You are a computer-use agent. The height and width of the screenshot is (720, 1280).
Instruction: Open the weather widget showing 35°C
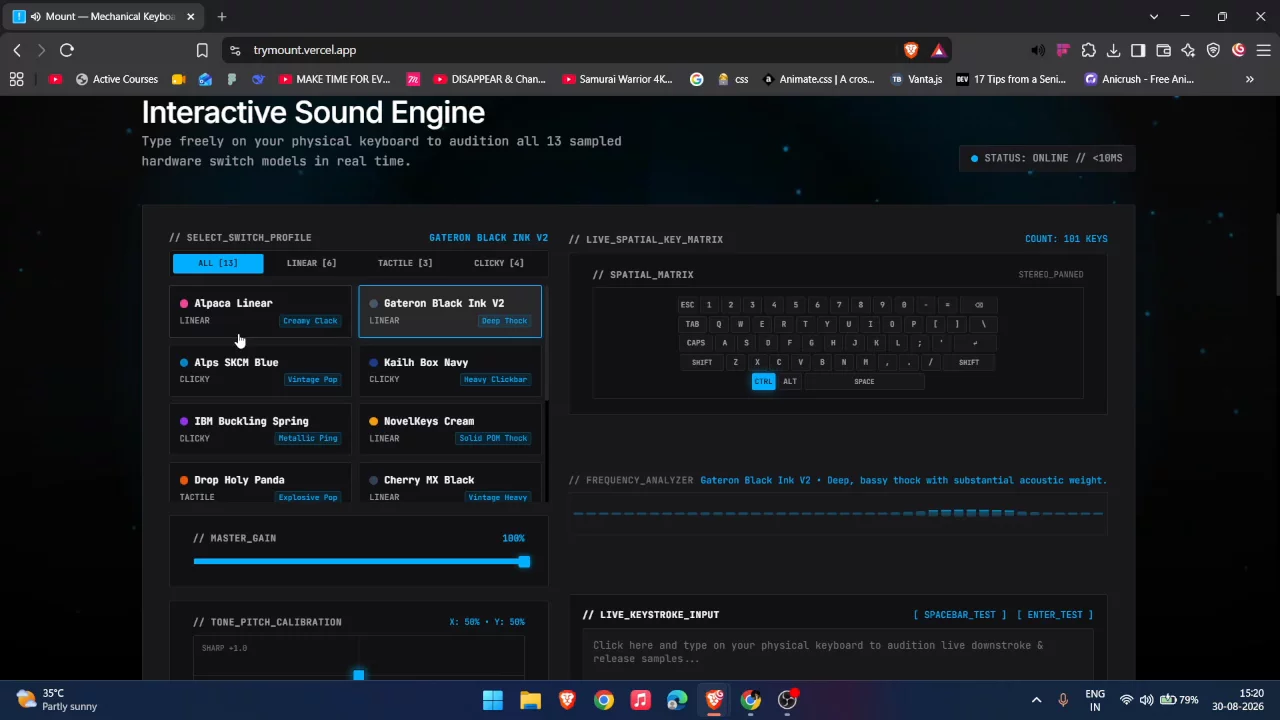(x=58, y=700)
